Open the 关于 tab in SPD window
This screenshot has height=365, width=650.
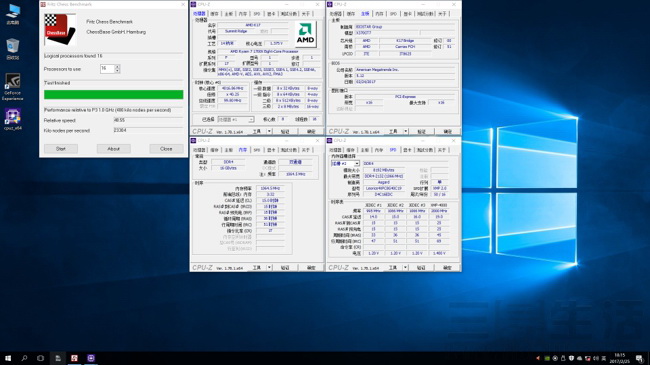pos(441,150)
